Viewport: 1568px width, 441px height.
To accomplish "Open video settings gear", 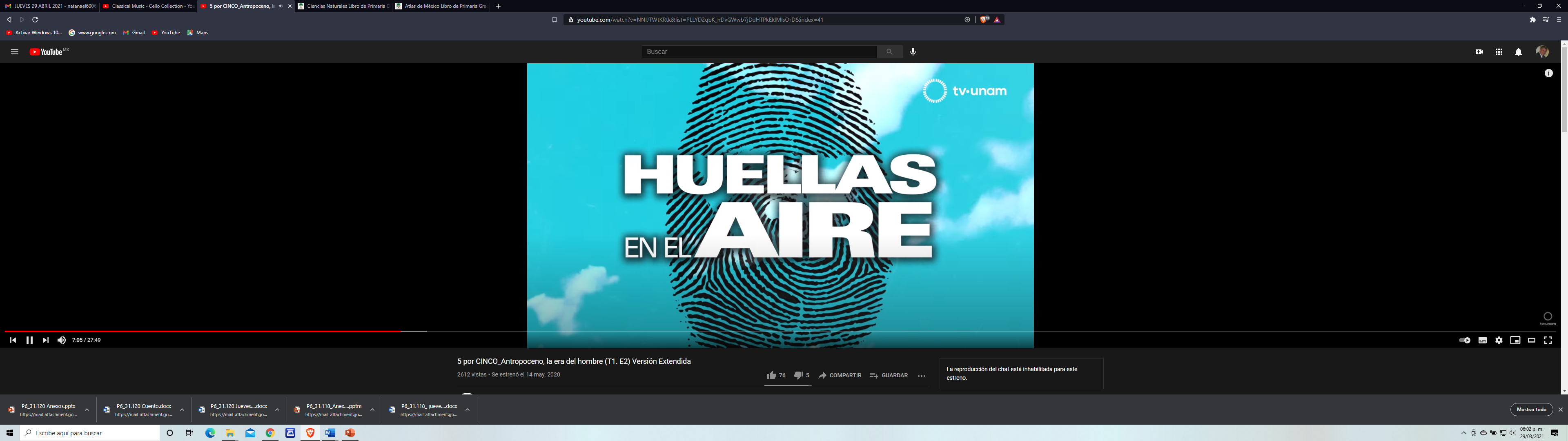I will [1499, 340].
